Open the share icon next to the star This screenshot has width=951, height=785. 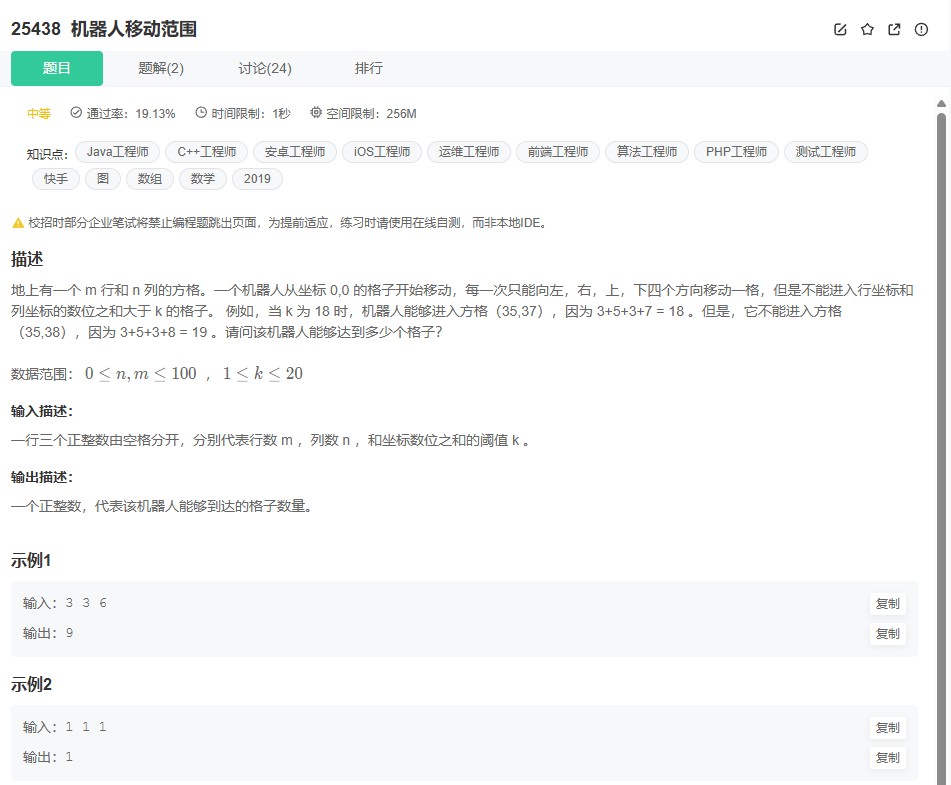click(x=894, y=29)
